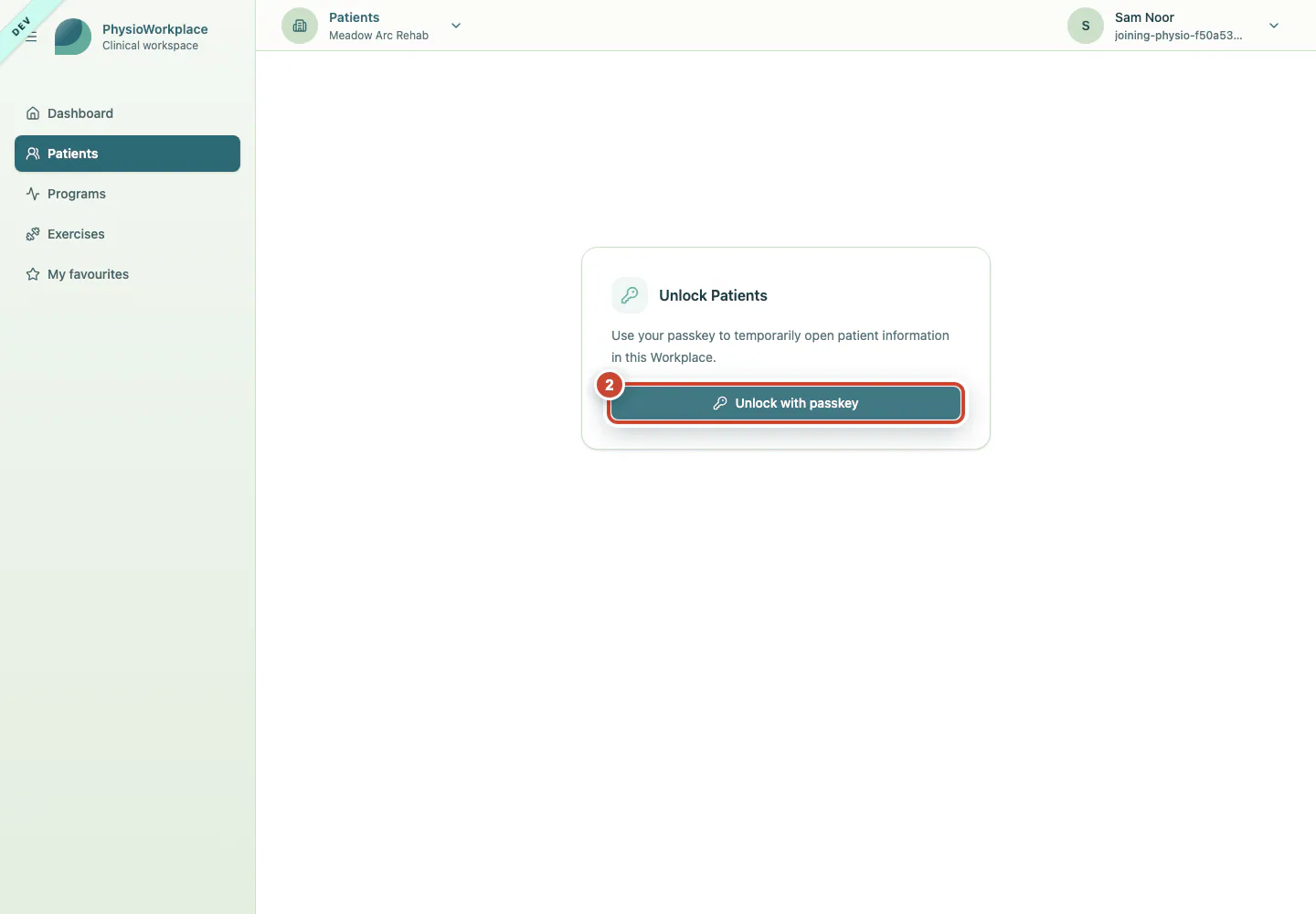Click the PhysioWorkplace leaf logo
The height and width of the screenshot is (914, 1316).
pyautogui.click(x=73, y=37)
